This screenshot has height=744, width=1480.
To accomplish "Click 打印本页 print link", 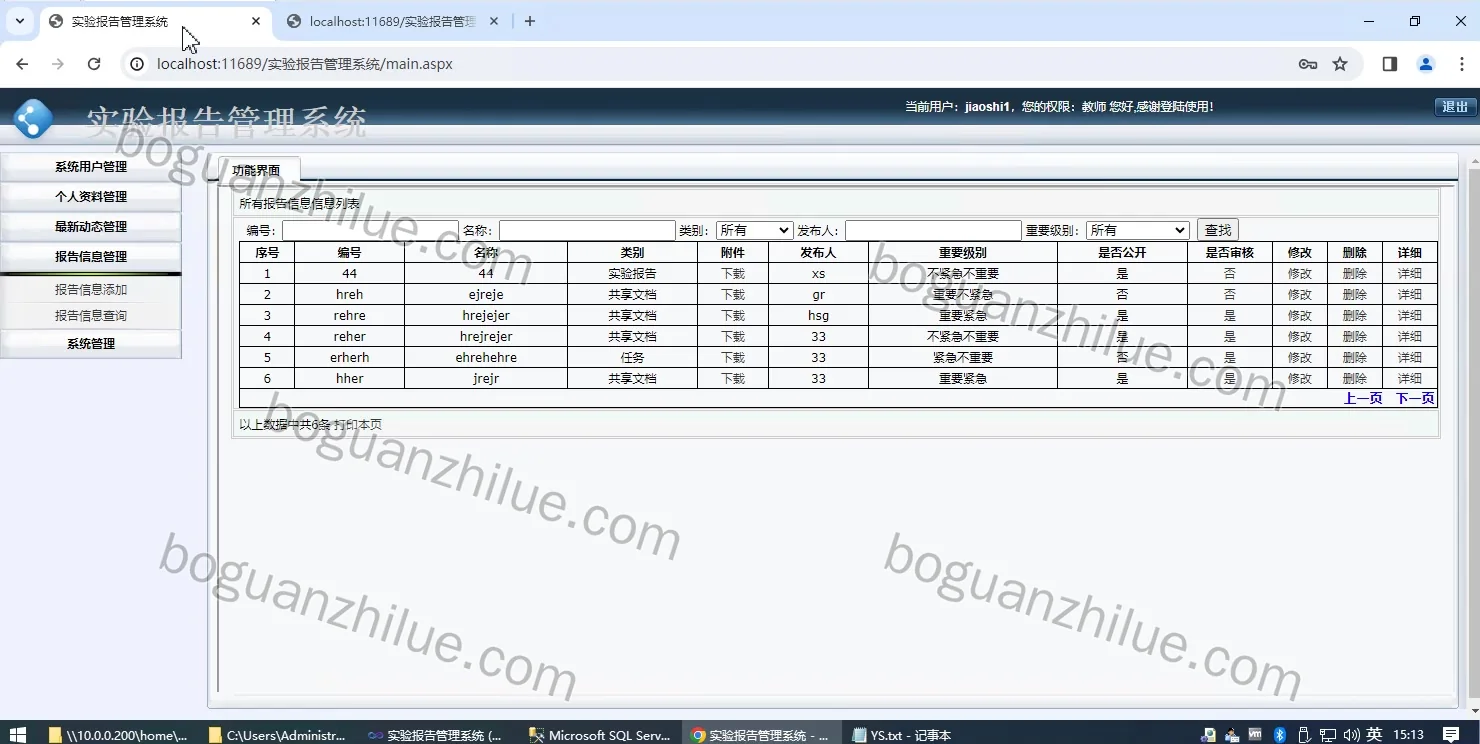I will coord(357,425).
